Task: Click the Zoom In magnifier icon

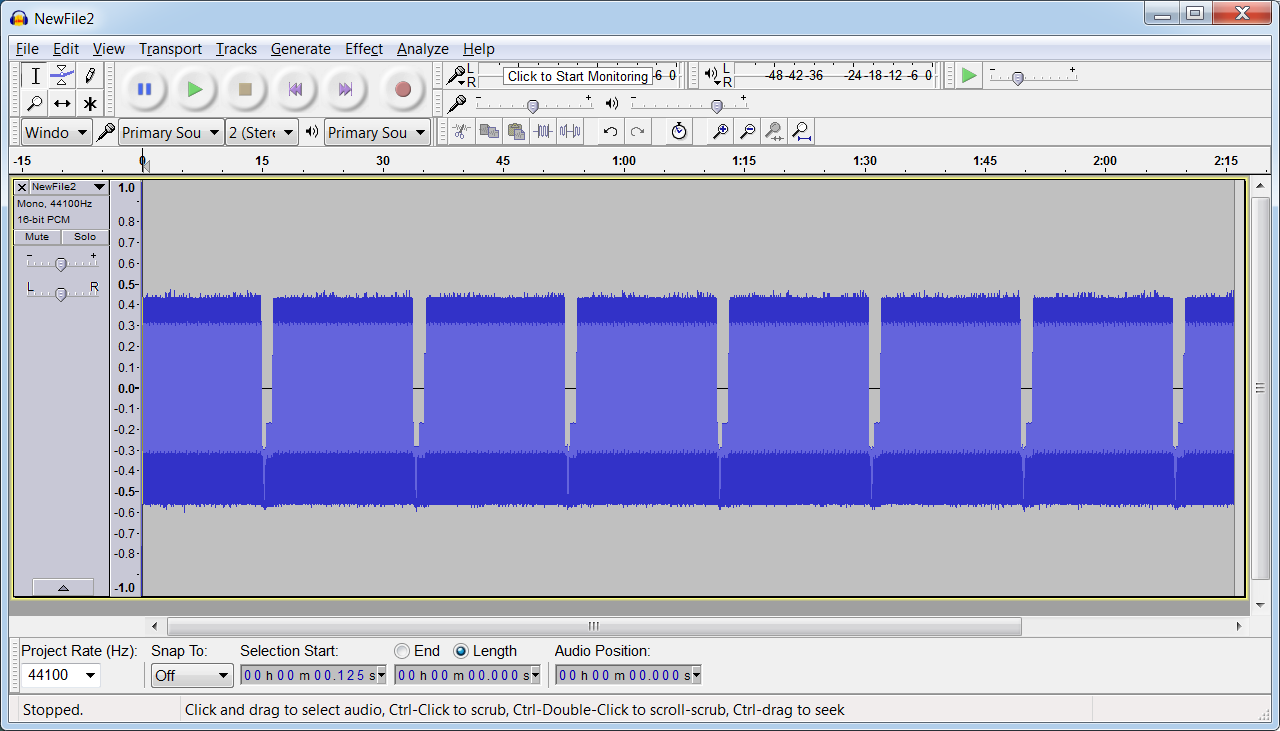Action: (x=719, y=131)
